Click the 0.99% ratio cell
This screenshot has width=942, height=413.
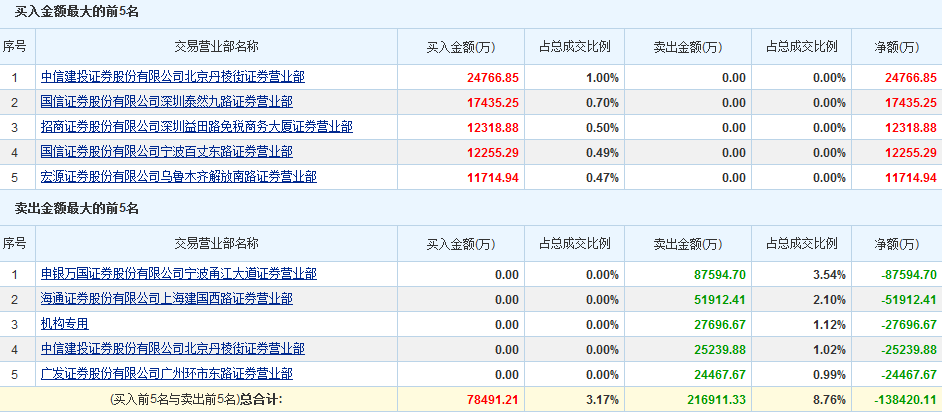pos(829,375)
